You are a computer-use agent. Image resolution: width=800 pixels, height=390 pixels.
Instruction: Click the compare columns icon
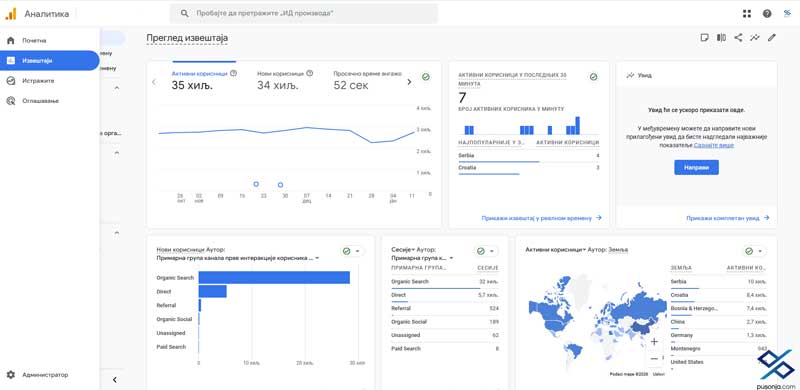(721, 37)
